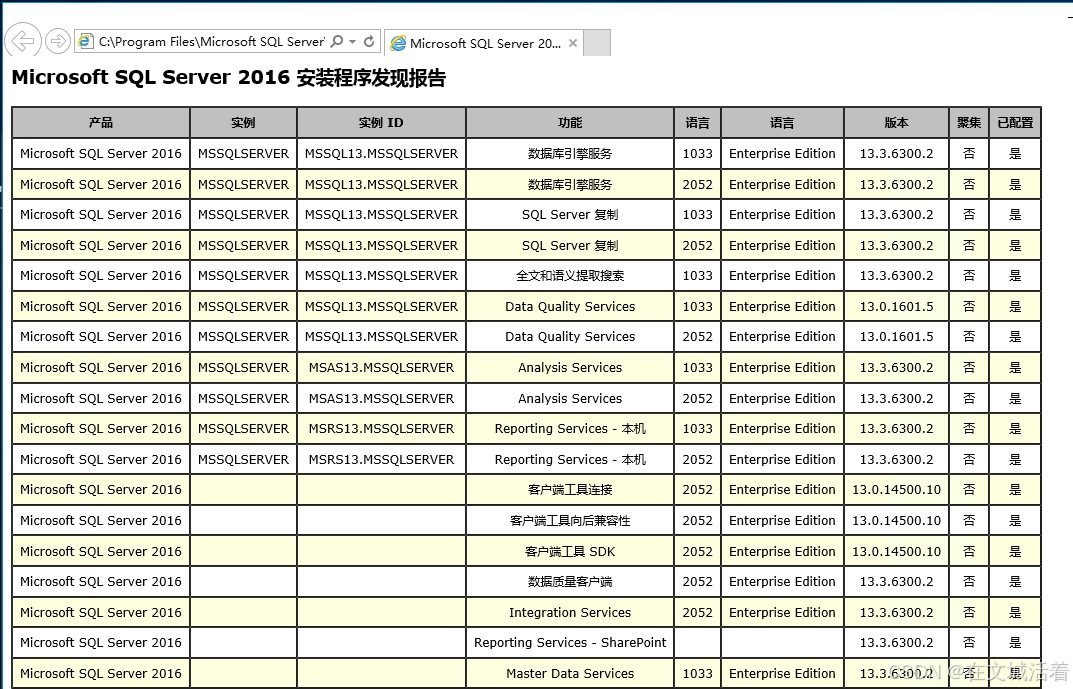Select the 客户端工具向后兼容性 feature cell
The width and height of the screenshot is (1073, 689).
point(570,521)
